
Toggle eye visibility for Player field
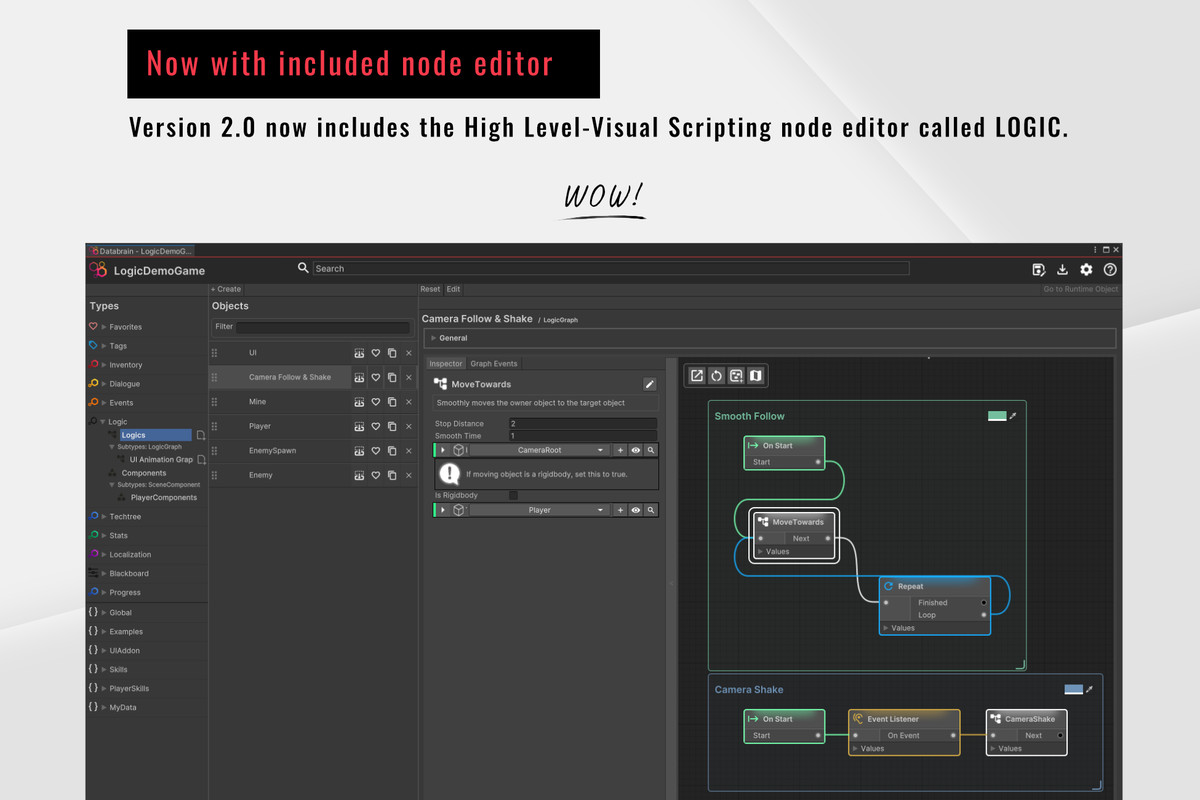[x=635, y=510]
